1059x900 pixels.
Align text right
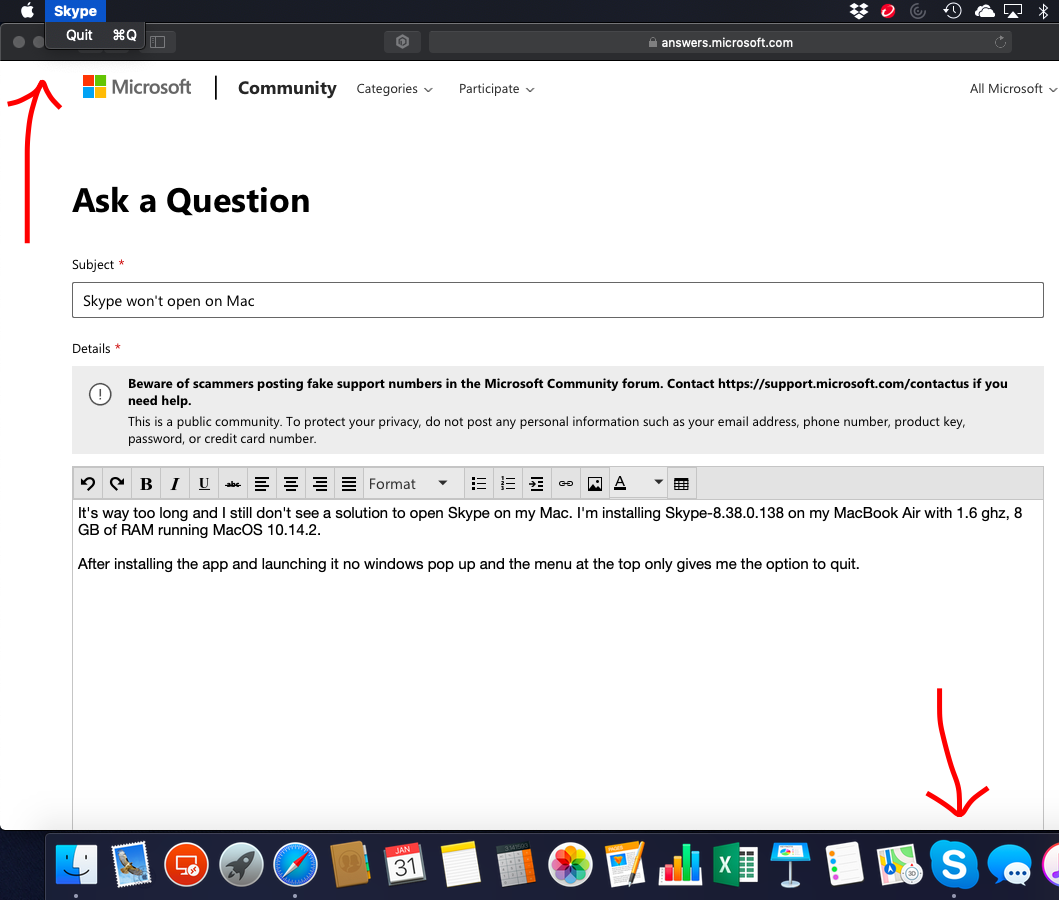320,483
